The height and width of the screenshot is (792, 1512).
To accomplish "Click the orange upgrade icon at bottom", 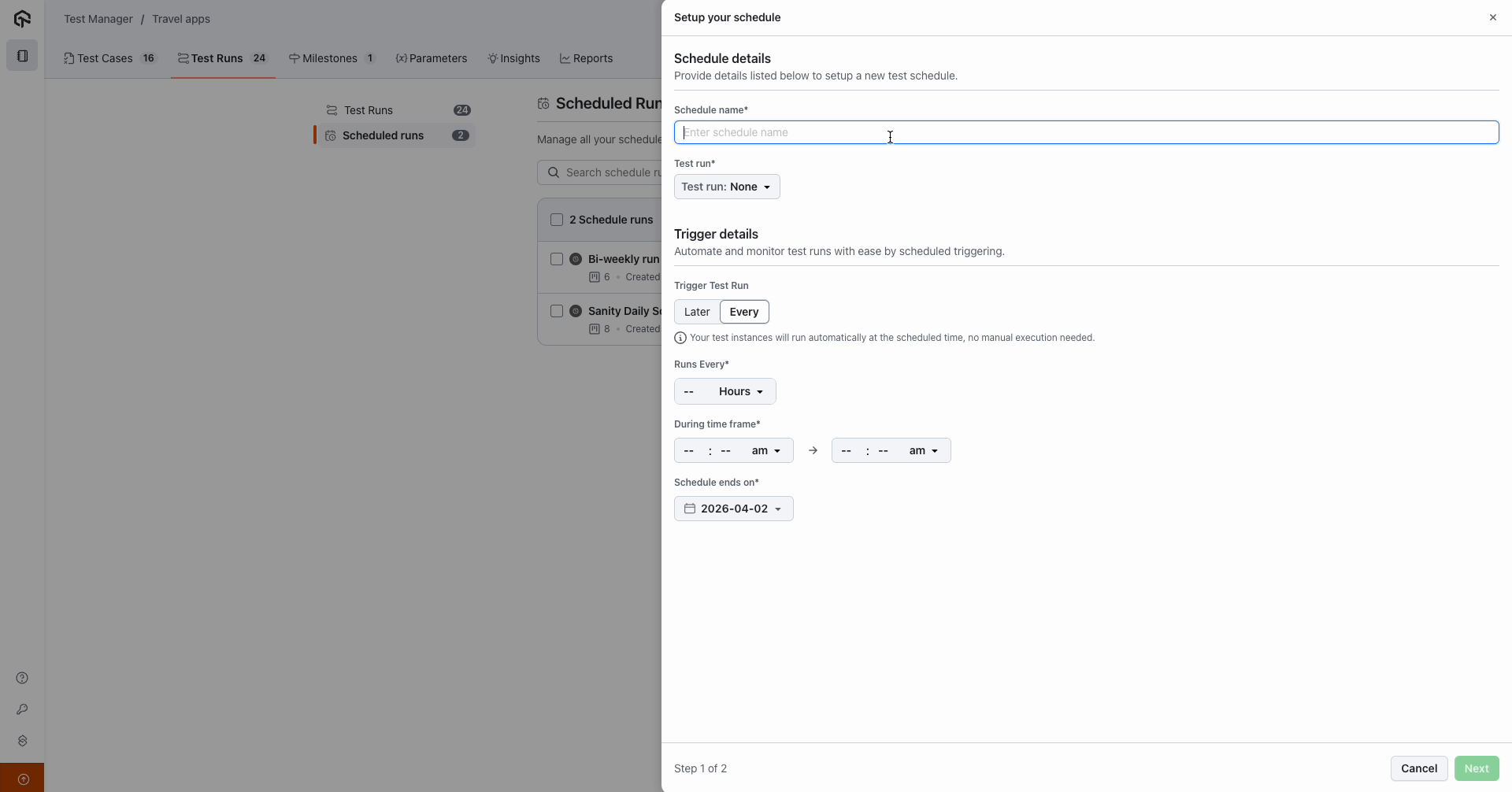I will tap(23, 779).
